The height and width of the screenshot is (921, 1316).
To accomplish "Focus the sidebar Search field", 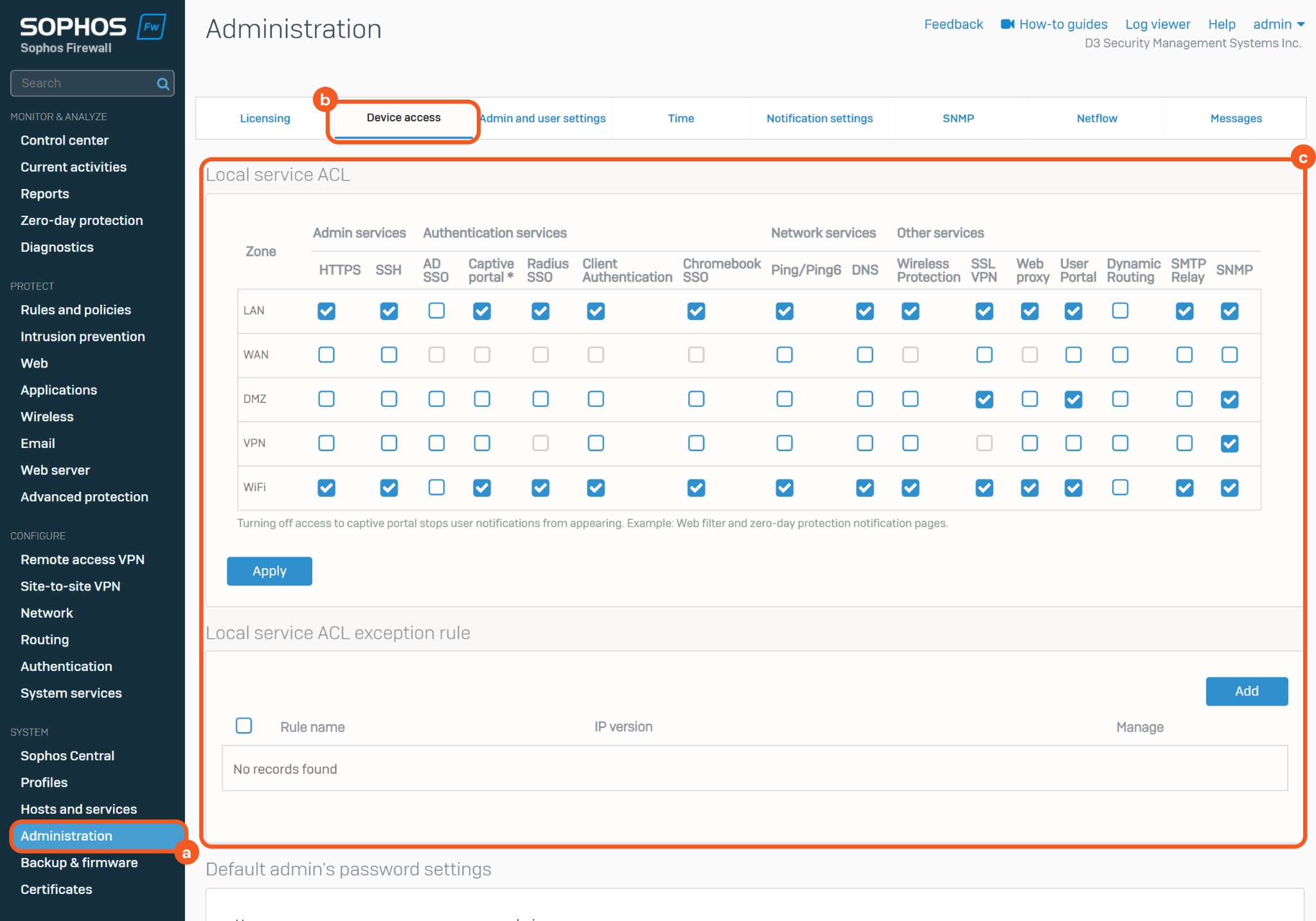I will (84, 84).
